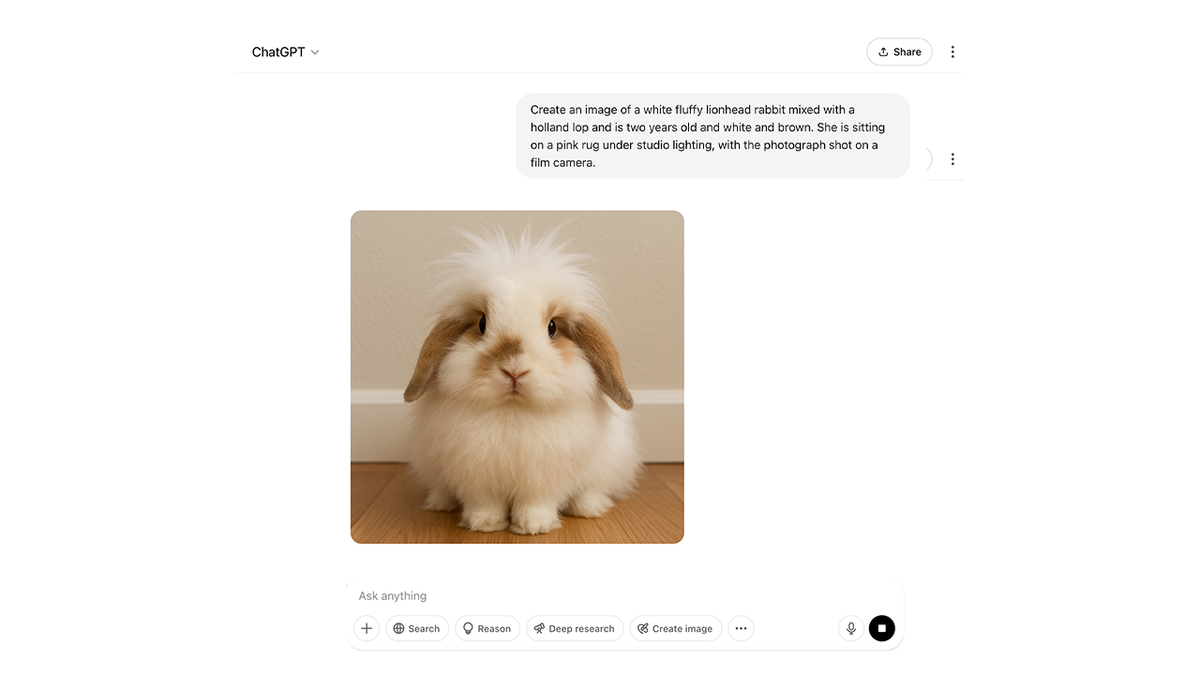Activate Create image mode
The width and height of the screenshot is (1200, 675).
click(x=676, y=628)
